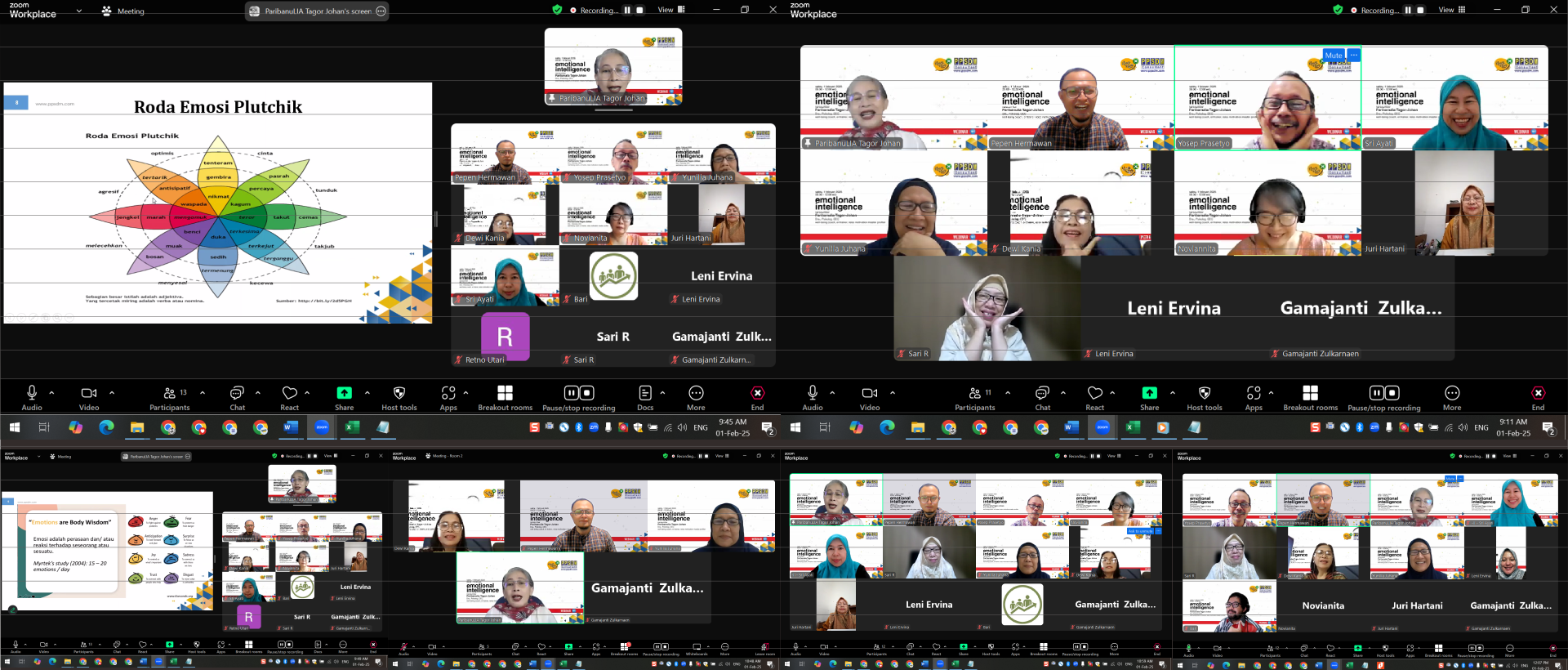The width and height of the screenshot is (1568, 670).
Task: Open the orange media player taskbar icon
Action: click(x=1163, y=427)
